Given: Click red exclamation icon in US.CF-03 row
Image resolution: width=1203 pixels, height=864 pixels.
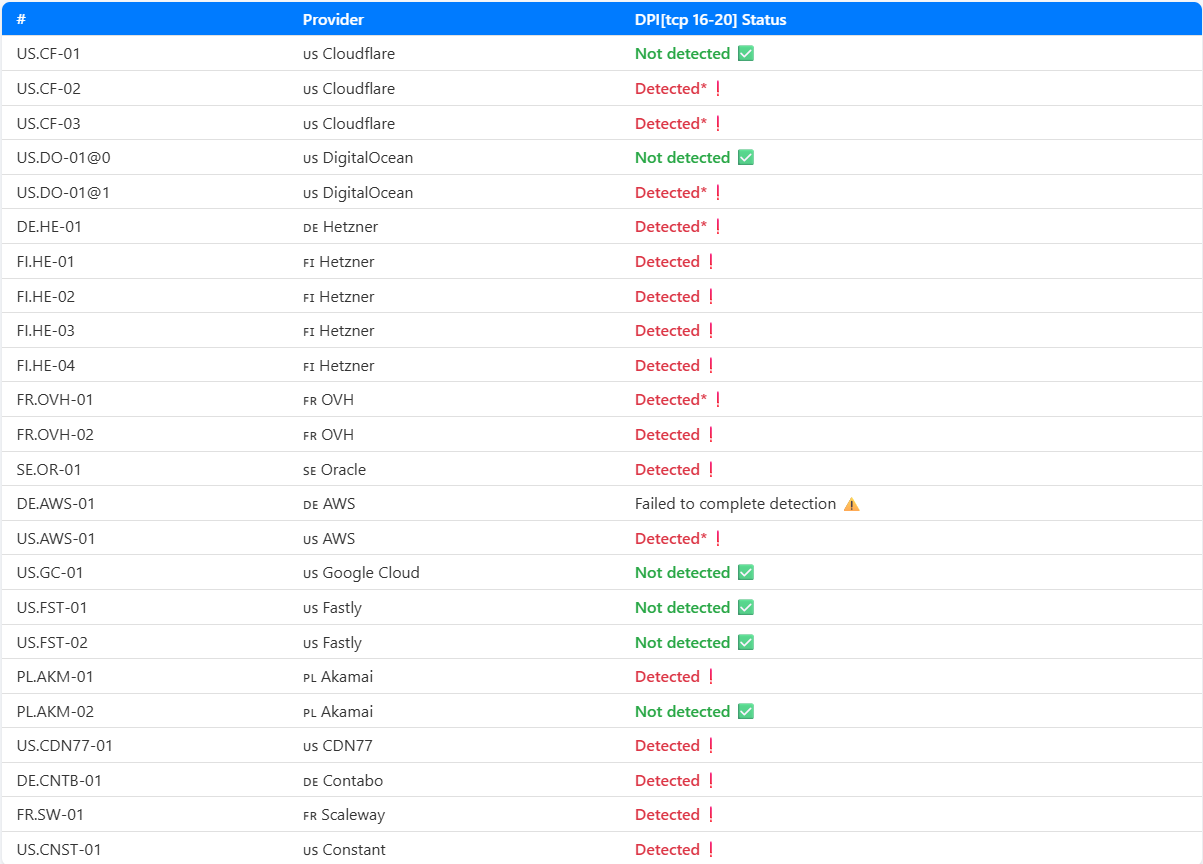Looking at the screenshot, I should [x=718, y=124].
